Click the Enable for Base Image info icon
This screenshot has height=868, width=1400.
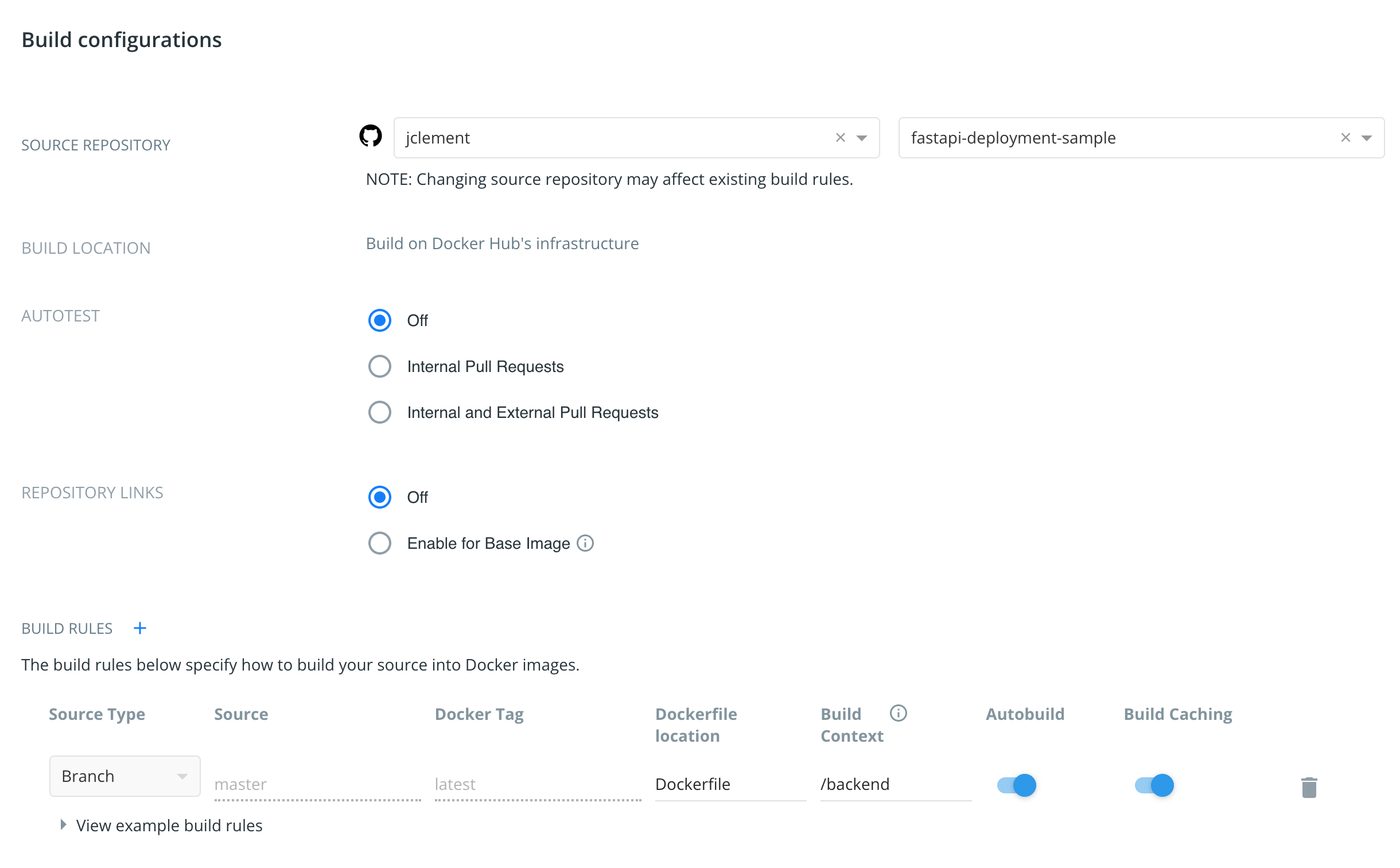585,543
